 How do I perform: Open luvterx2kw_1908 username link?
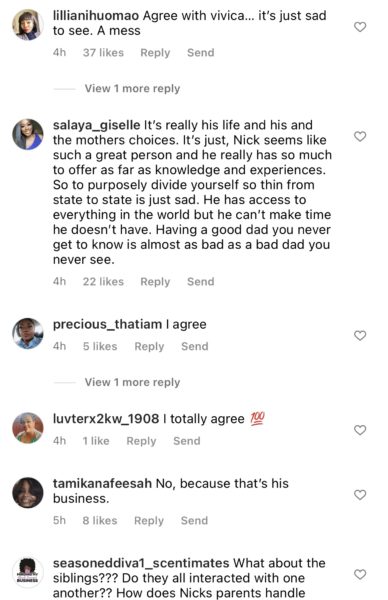click(x=106, y=419)
